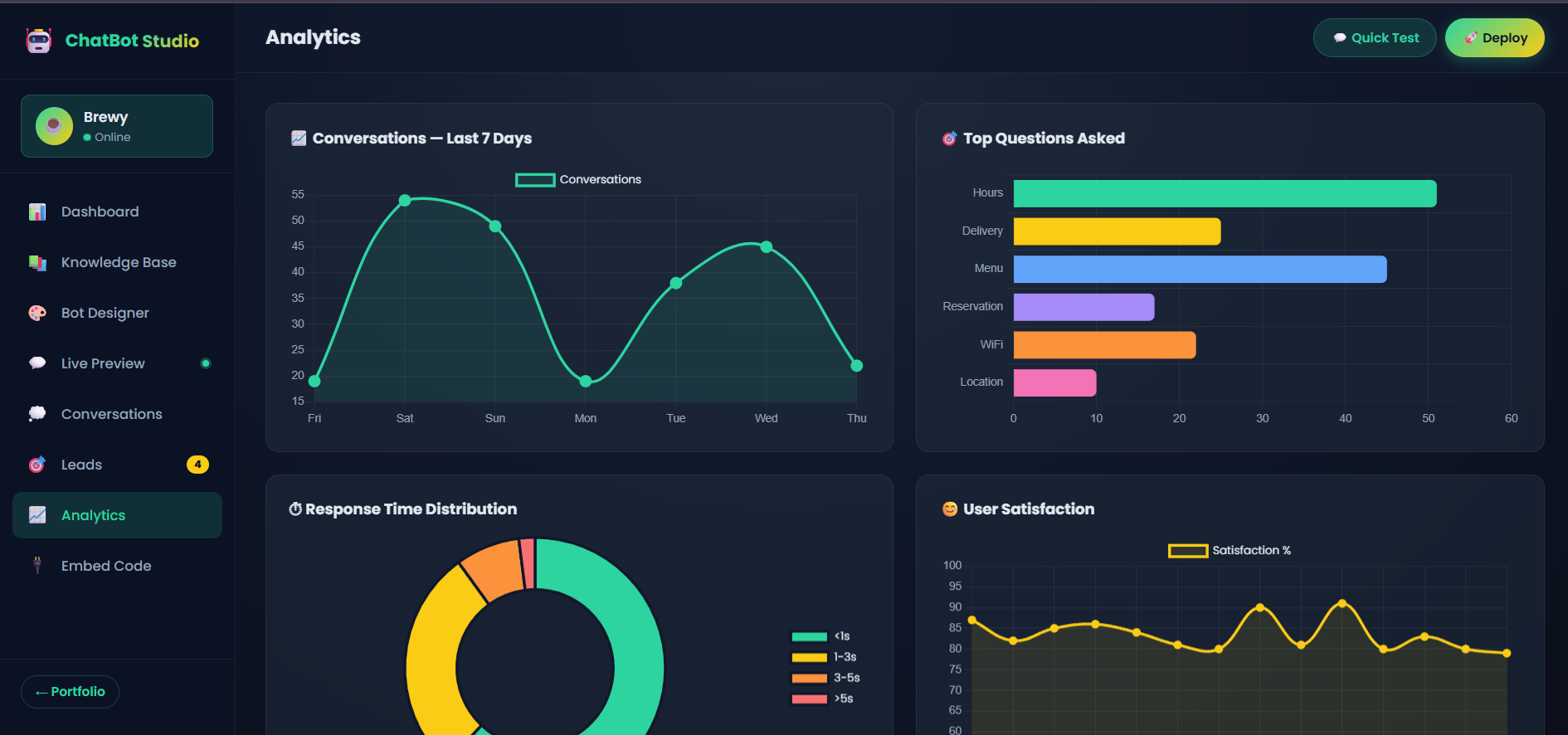Click the Thu data point on conversations chart
This screenshot has width=1568, height=735.
857,366
